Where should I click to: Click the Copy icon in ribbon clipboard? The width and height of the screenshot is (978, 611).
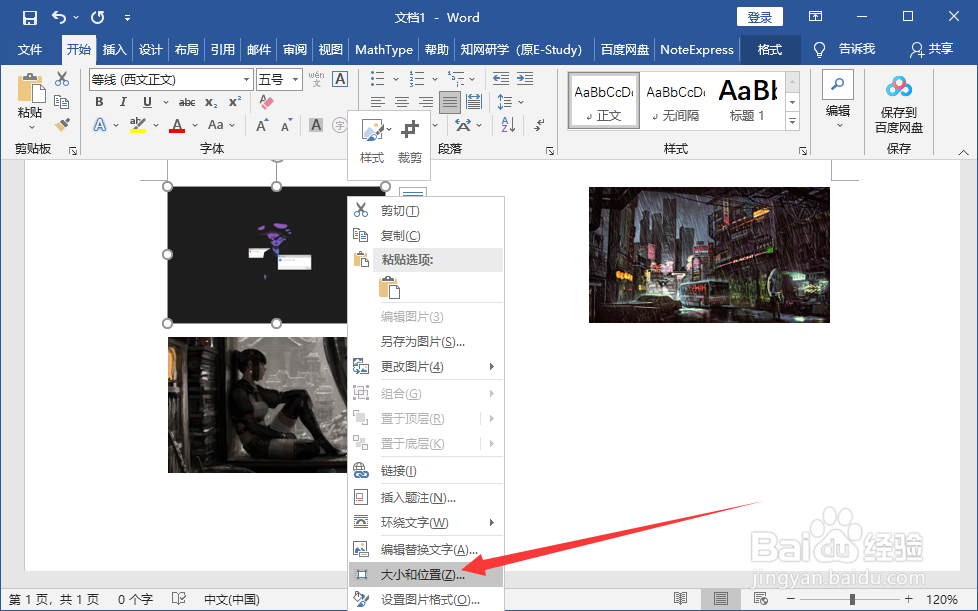pos(61,102)
